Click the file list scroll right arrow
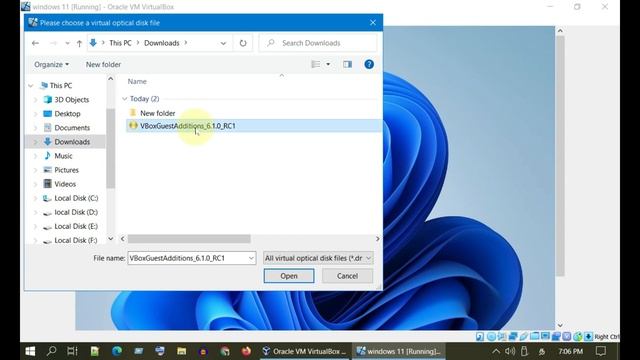The height and width of the screenshot is (360, 640). (378, 239)
